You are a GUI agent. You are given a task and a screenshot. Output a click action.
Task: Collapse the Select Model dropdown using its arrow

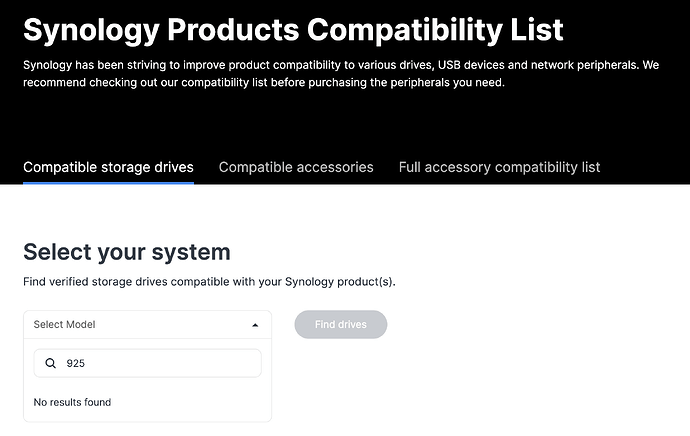pyautogui.click(x=255, y=325)
